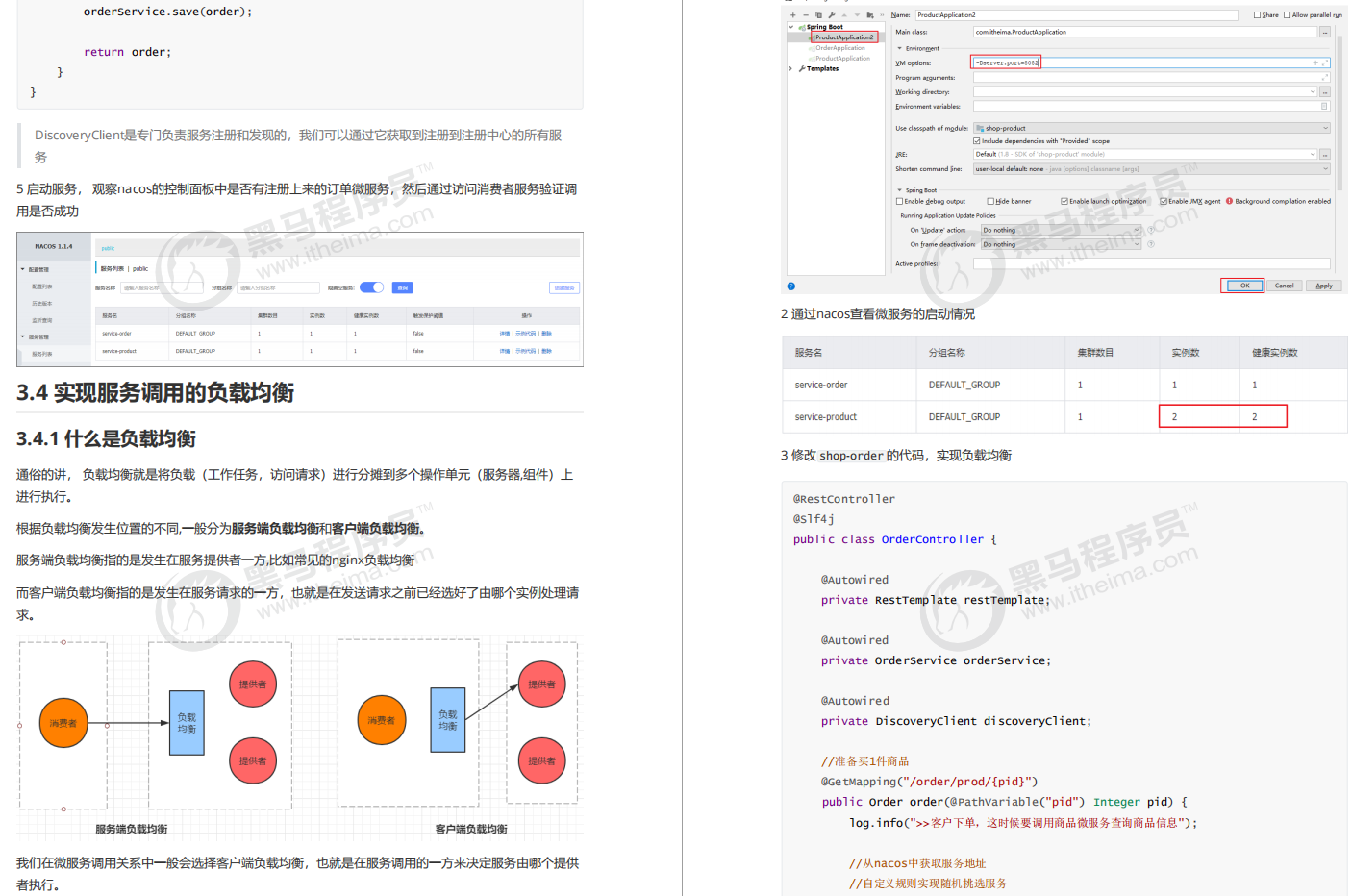Image resolution: width=1352 pixels, height=896 pixels.
Task: Click the plus icon inside VM options
Action: coord(1315,63)
